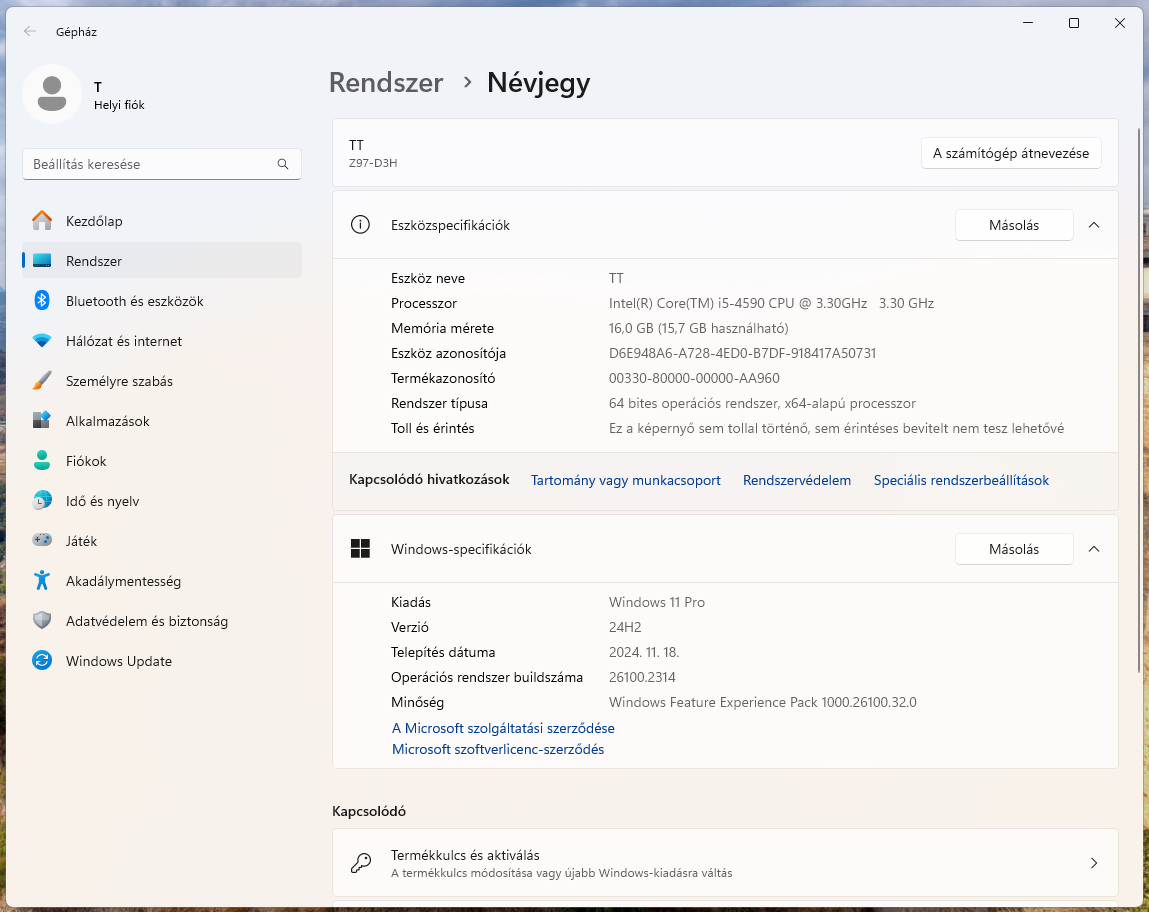1149x912 pixels.
Task: Select the Hálózat és internet Wi-Fi icon
Action: point(42,341)
